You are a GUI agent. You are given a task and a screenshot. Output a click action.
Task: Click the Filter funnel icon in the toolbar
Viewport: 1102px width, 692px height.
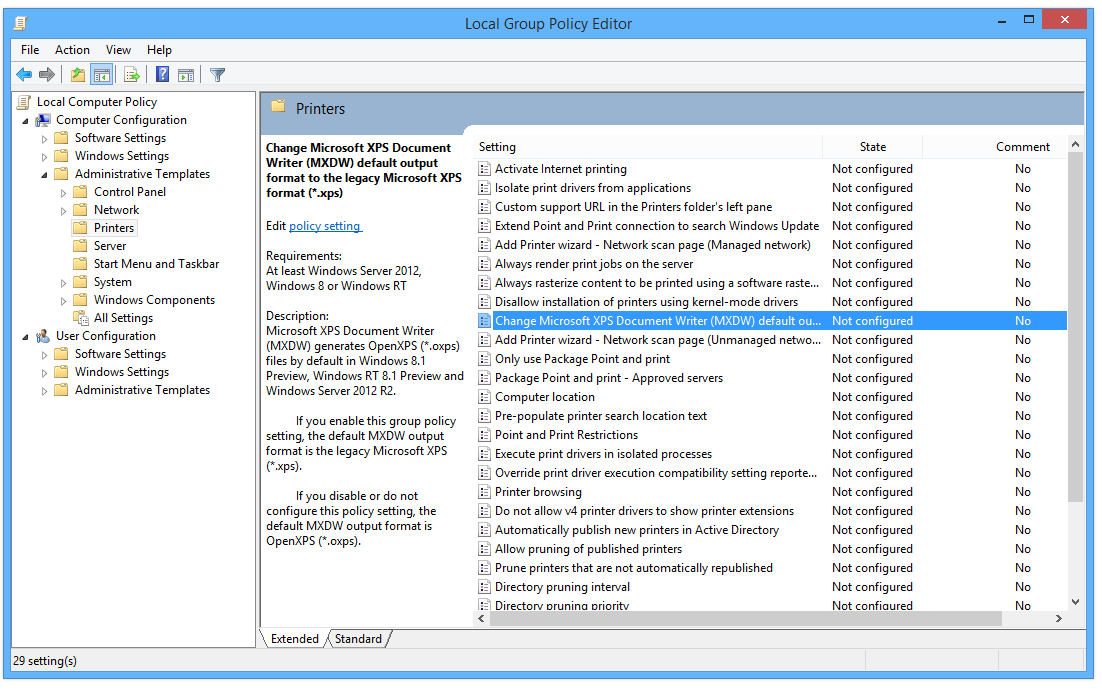coord(217,74)
